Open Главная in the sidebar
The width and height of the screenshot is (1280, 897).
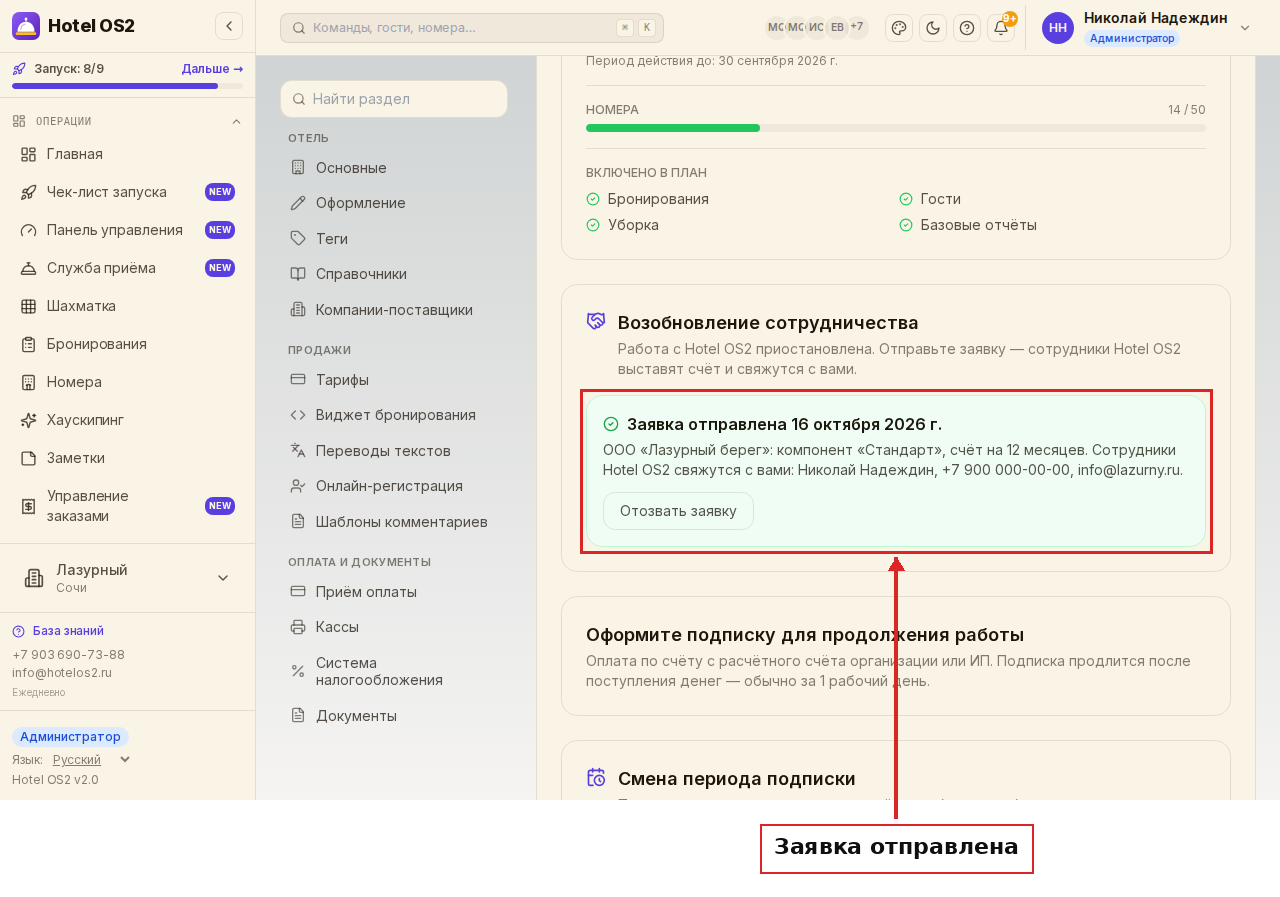tap(127, 154)
